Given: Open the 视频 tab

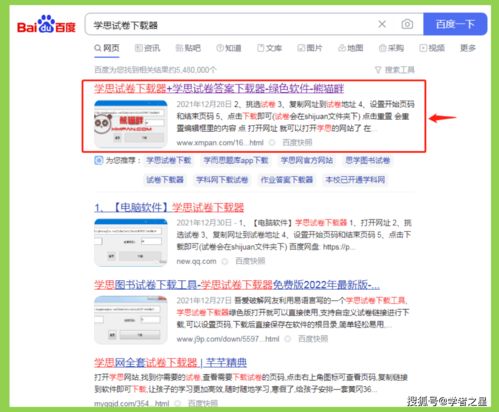Looking at the screenshot, I should 432,48.
